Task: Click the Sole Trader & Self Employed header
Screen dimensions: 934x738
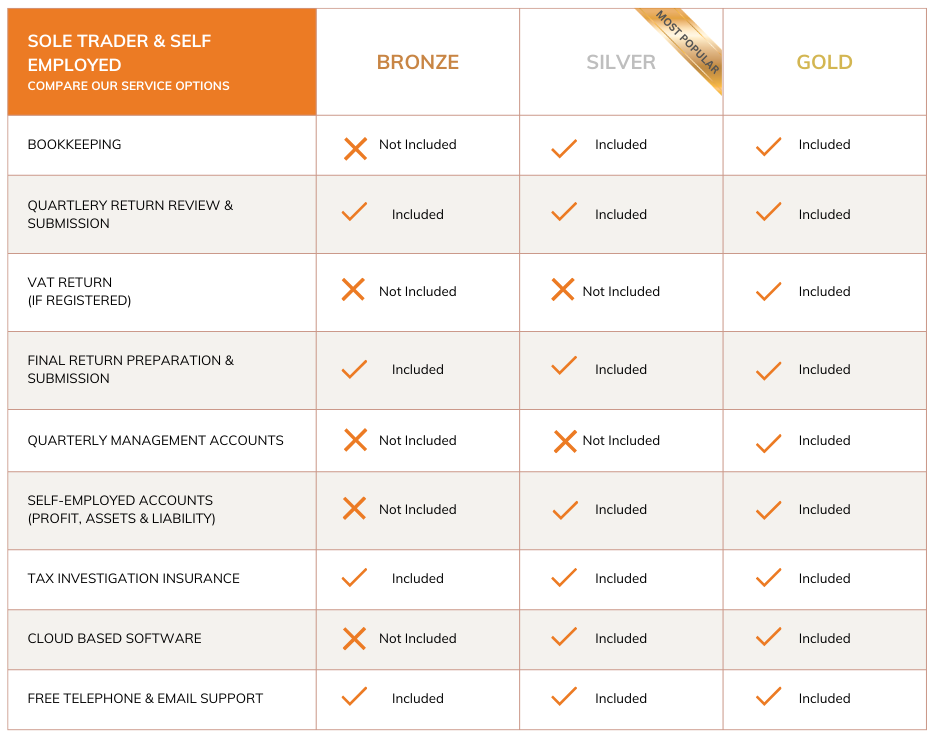Action: 119,53
